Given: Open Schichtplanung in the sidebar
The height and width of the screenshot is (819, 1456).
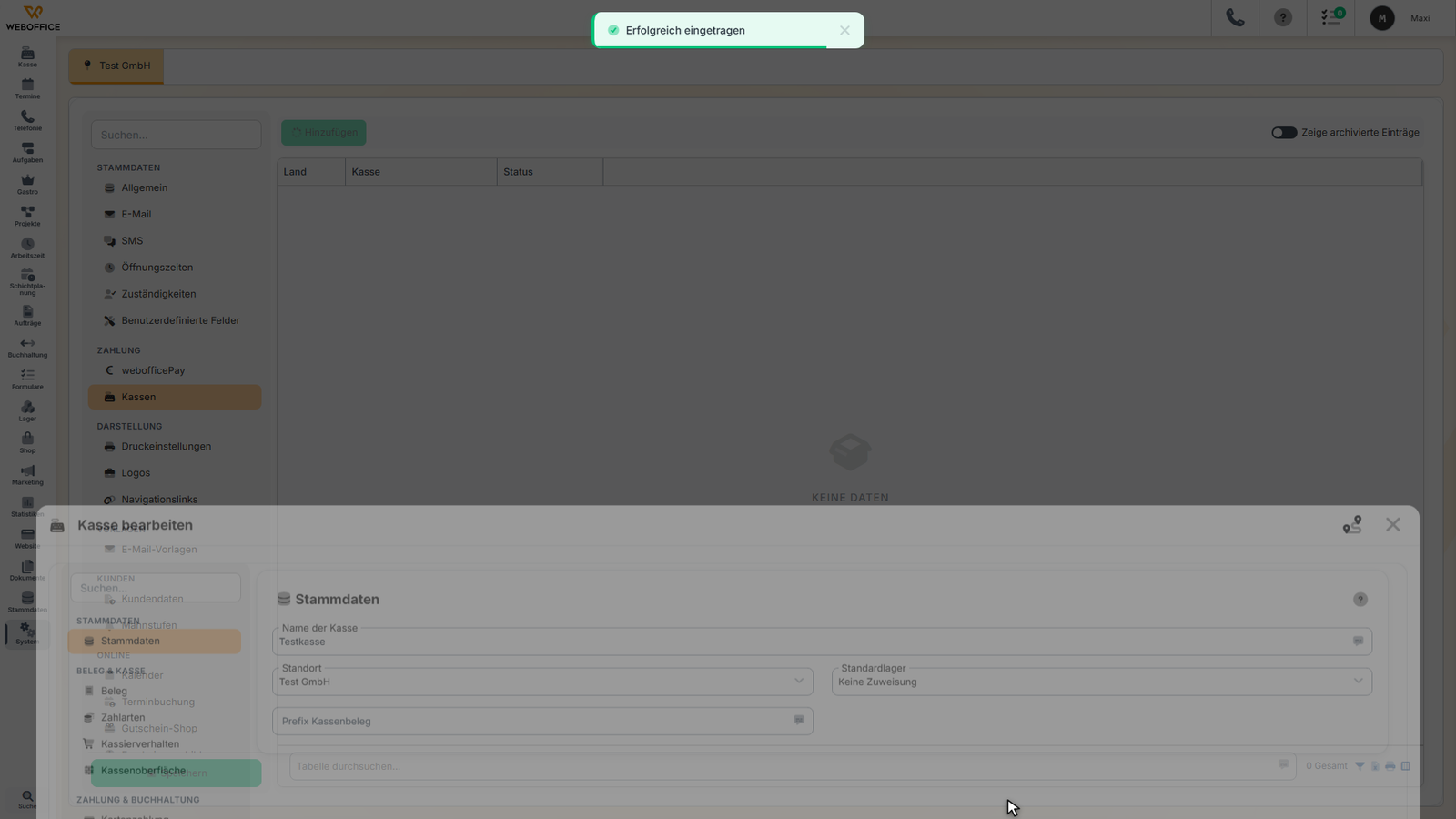Looking at the screenshot, I should point(27,282).
